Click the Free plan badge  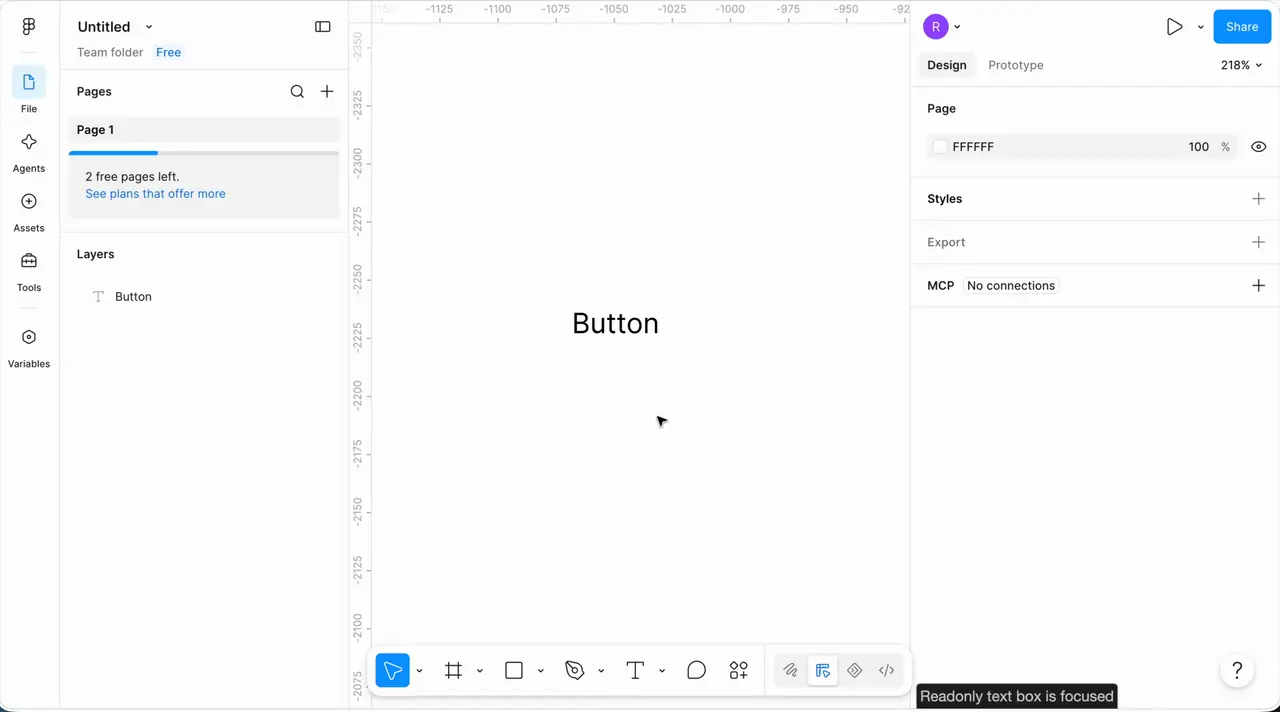click(168, 52)
